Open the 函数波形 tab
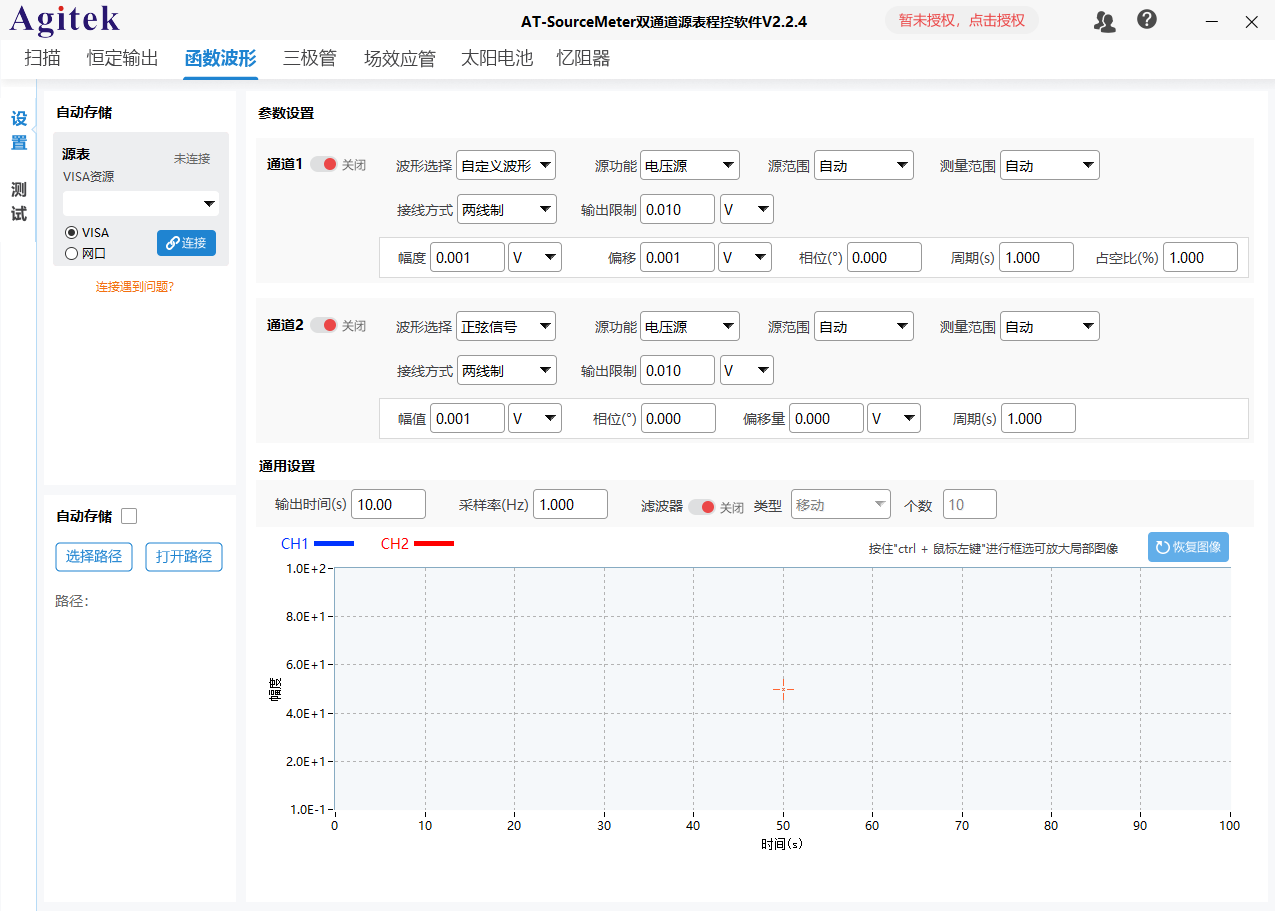1275x911 pixels. [221, 59]
